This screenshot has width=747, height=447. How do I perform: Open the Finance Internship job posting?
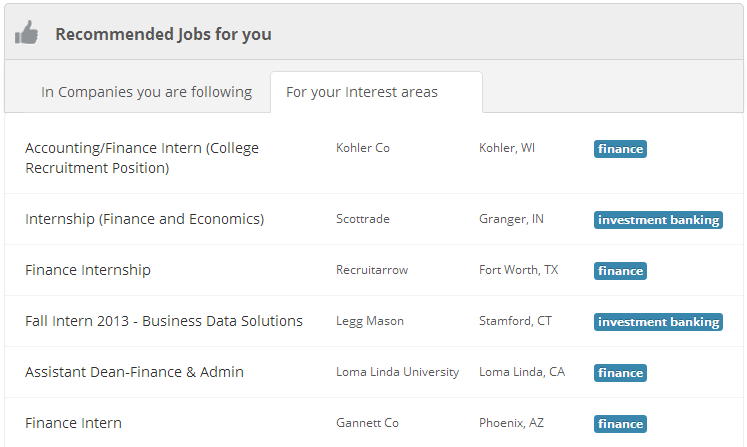(x=88, y=270)
